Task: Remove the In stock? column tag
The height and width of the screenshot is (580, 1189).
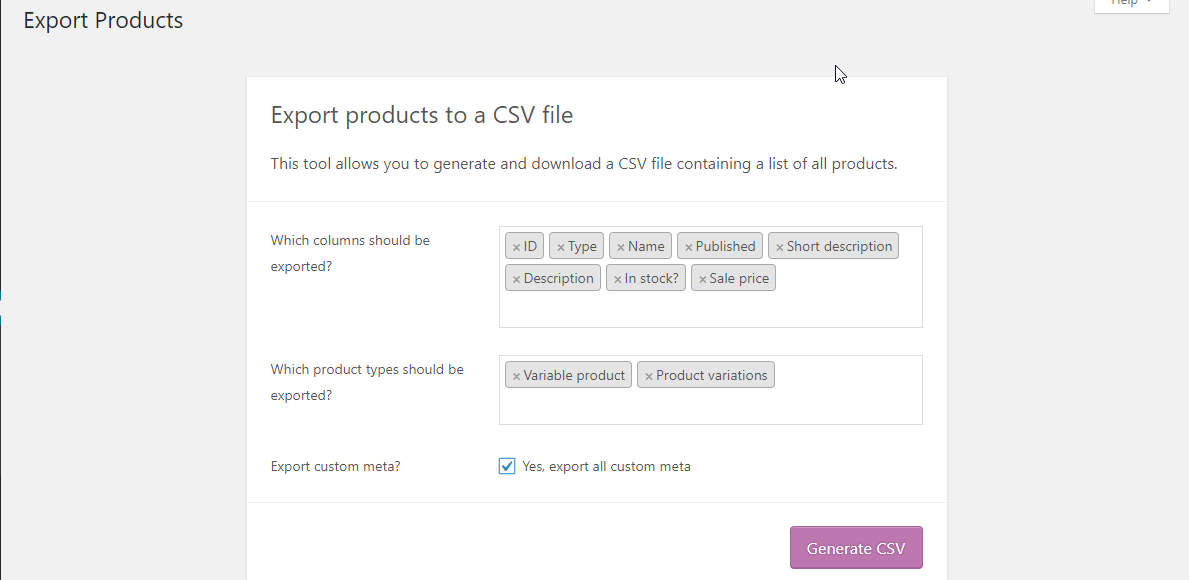Action: [618, 279]
